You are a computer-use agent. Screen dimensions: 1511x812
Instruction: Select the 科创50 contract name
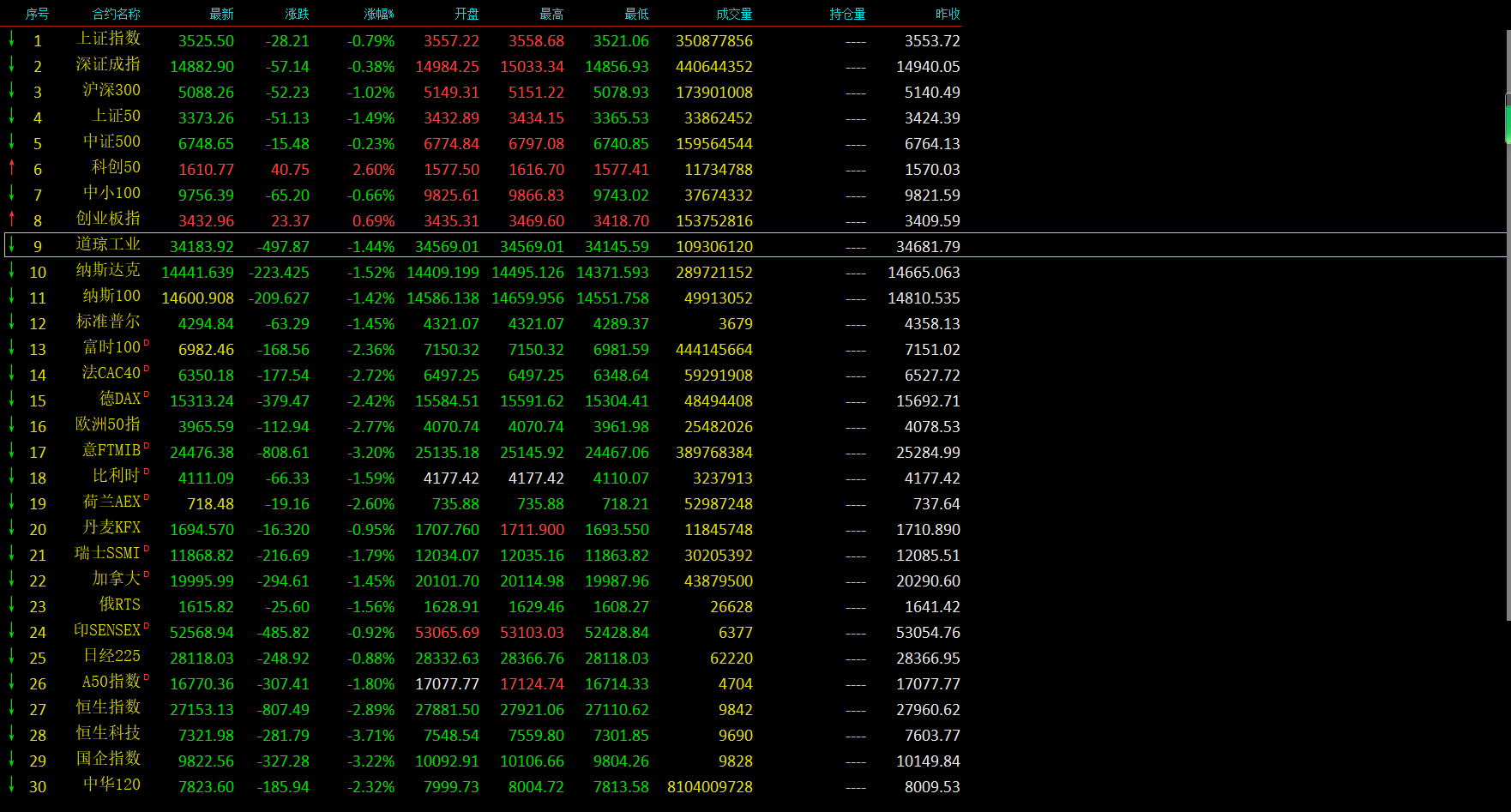(116, 167)
